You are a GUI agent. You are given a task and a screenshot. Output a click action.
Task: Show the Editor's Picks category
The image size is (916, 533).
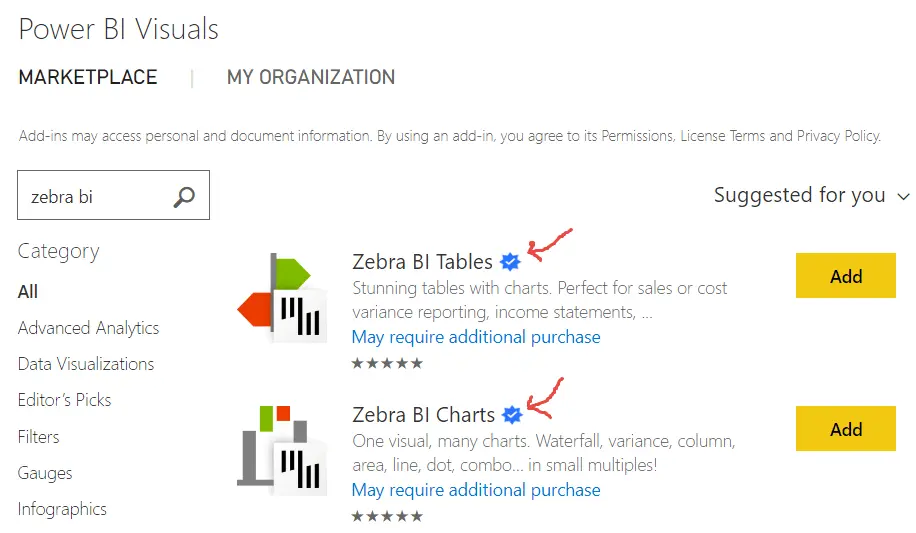pyautogui.click(x=64, y=400)
